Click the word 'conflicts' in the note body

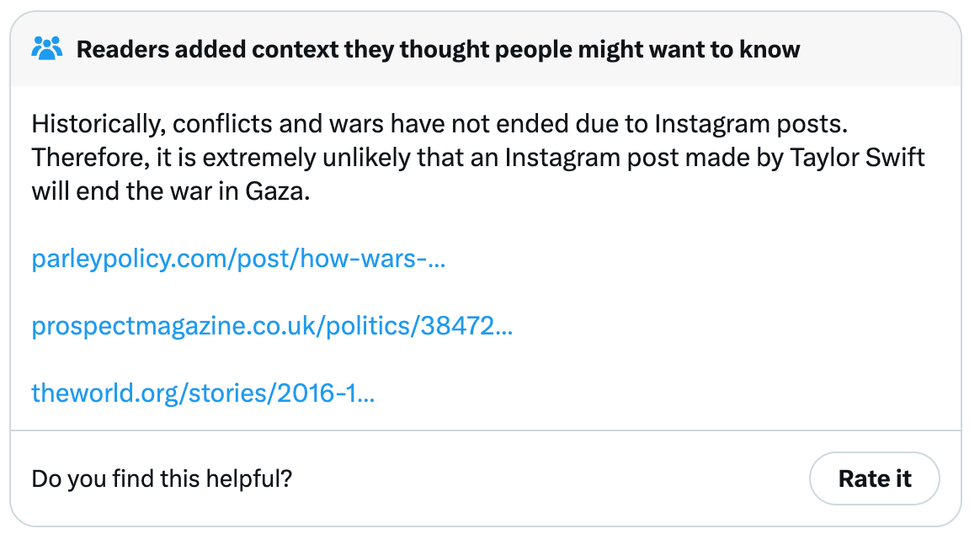point(210,125)
